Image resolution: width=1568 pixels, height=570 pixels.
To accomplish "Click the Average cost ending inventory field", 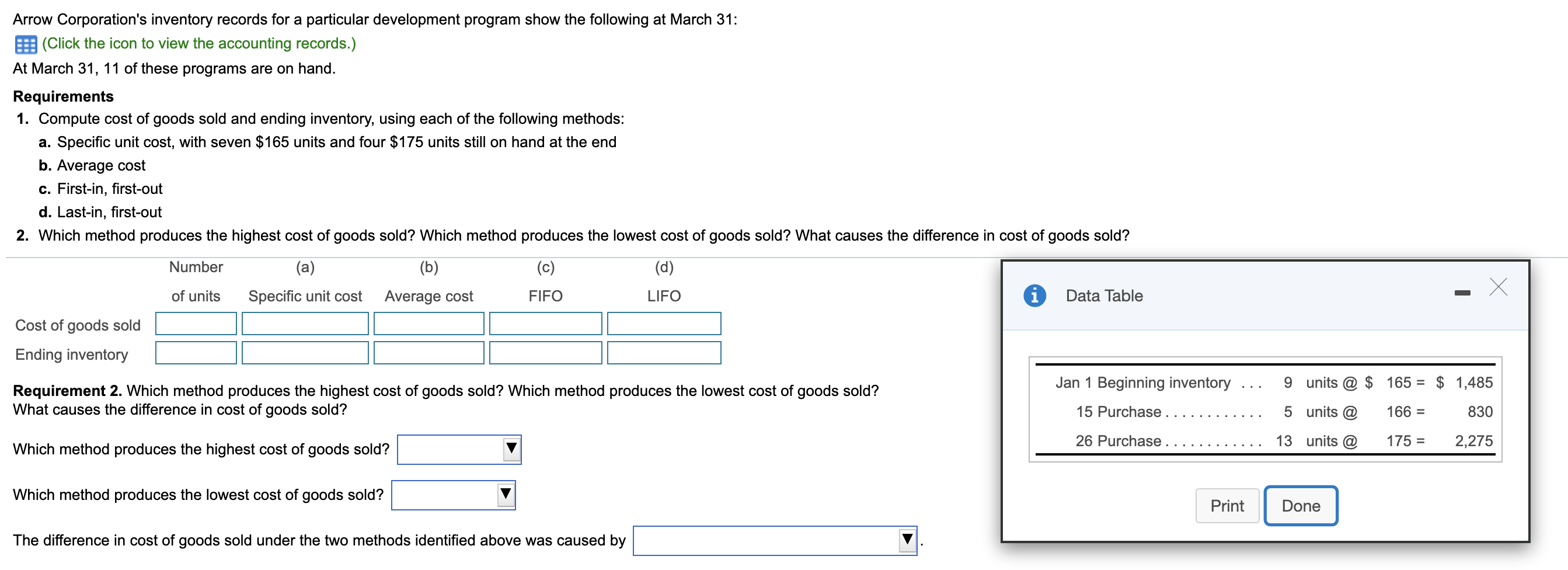I will click(x=428, y=353).
